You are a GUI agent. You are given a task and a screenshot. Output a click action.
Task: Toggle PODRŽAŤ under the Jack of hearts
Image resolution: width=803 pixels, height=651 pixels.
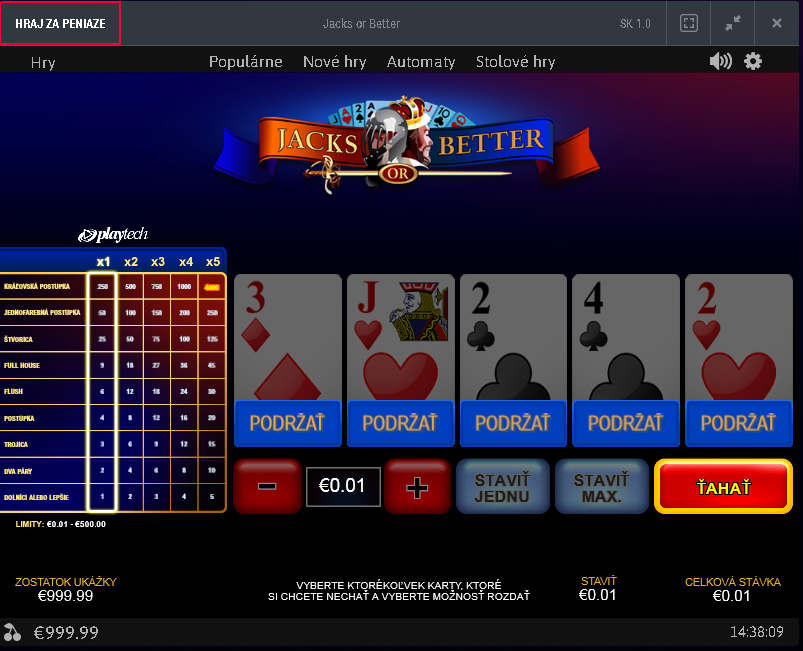pyautogui.click(x=400, y=423)
